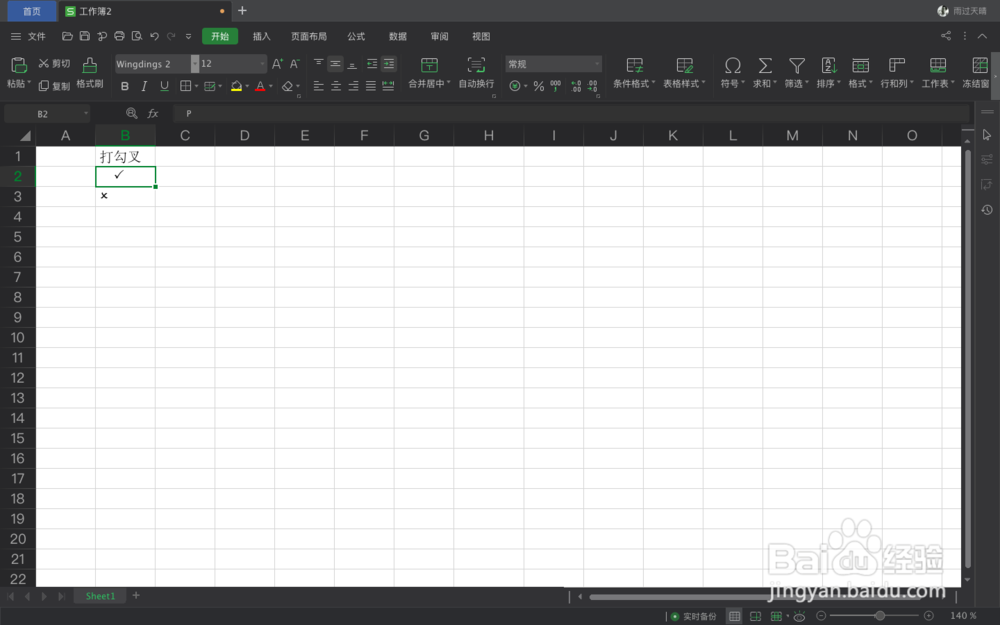Switch to the 插入 tab
1000x625 pixels.
click(261, 36)
